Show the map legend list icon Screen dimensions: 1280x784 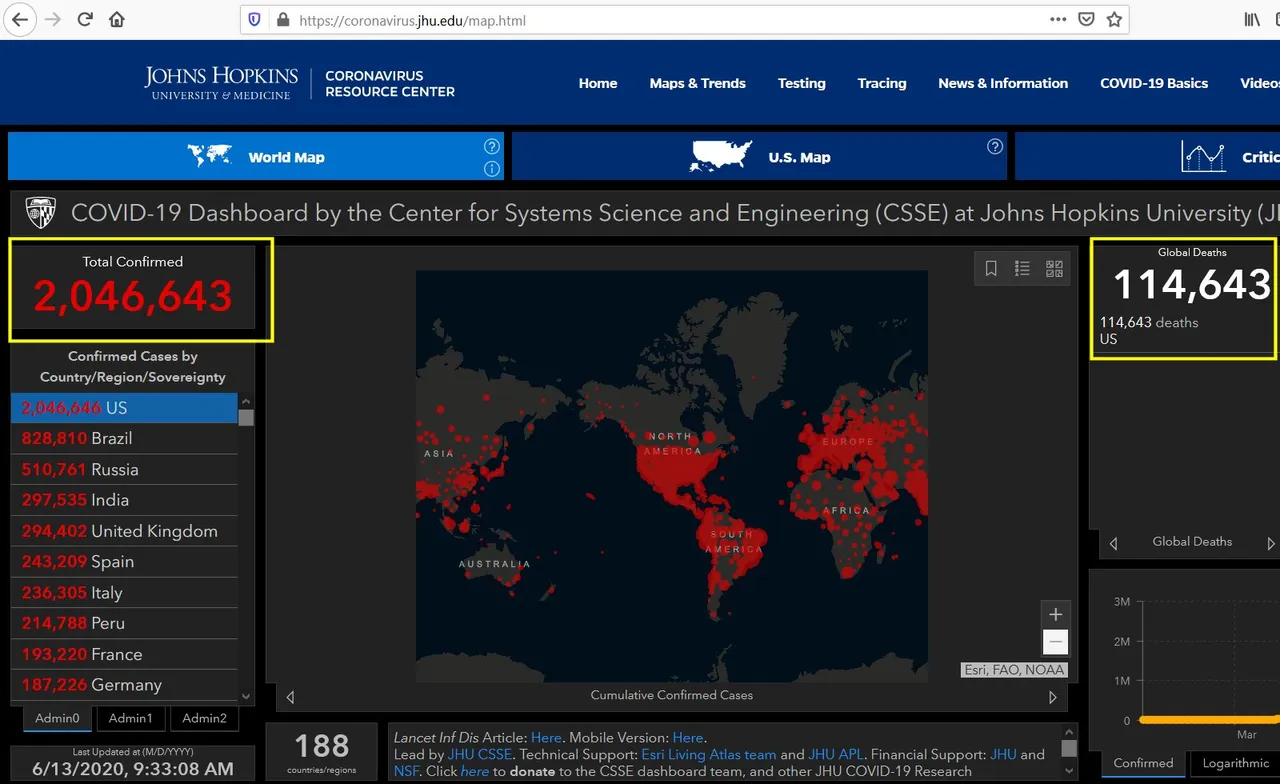tap(1022, 268)
